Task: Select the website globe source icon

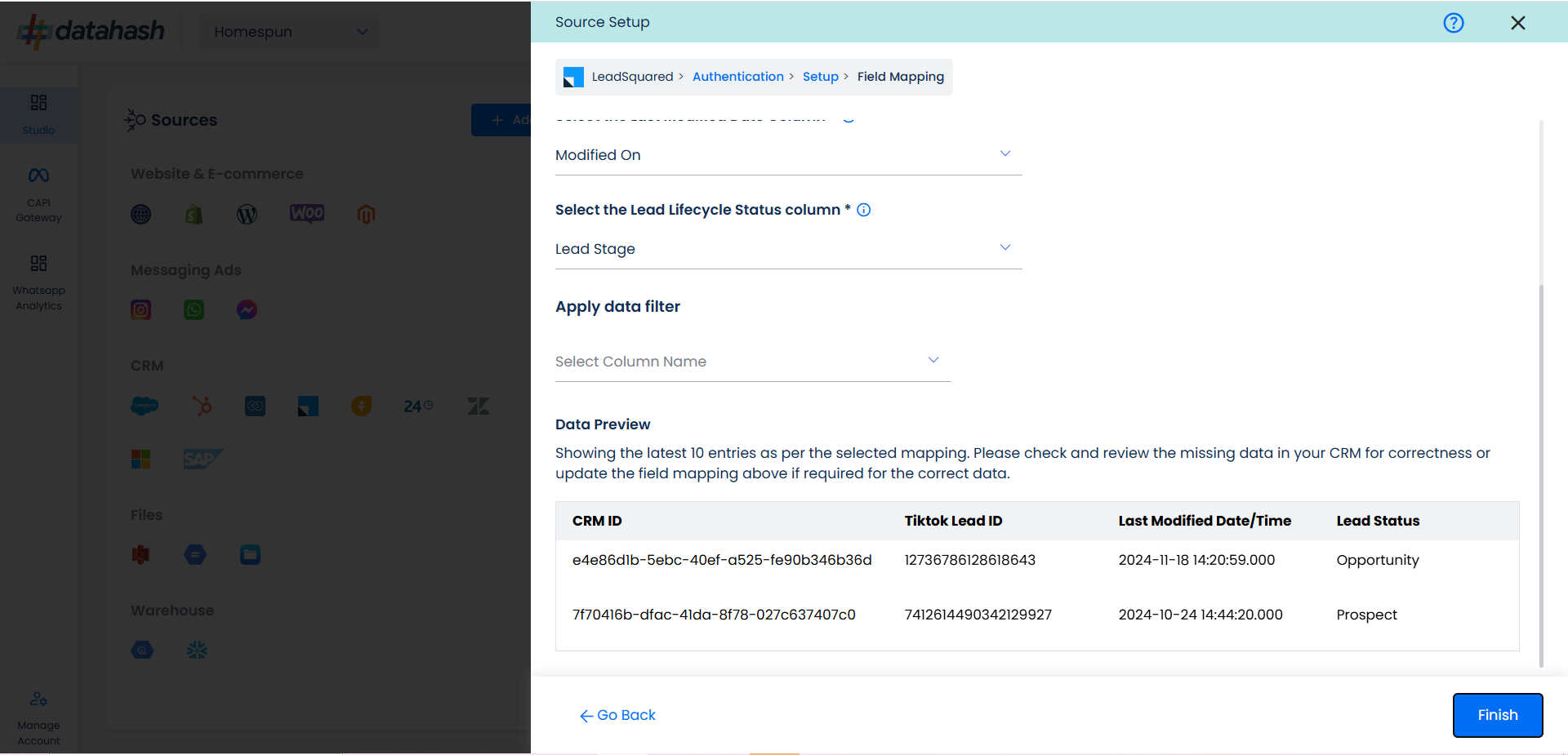Action: pyautogui.click(x=141, y=214)
